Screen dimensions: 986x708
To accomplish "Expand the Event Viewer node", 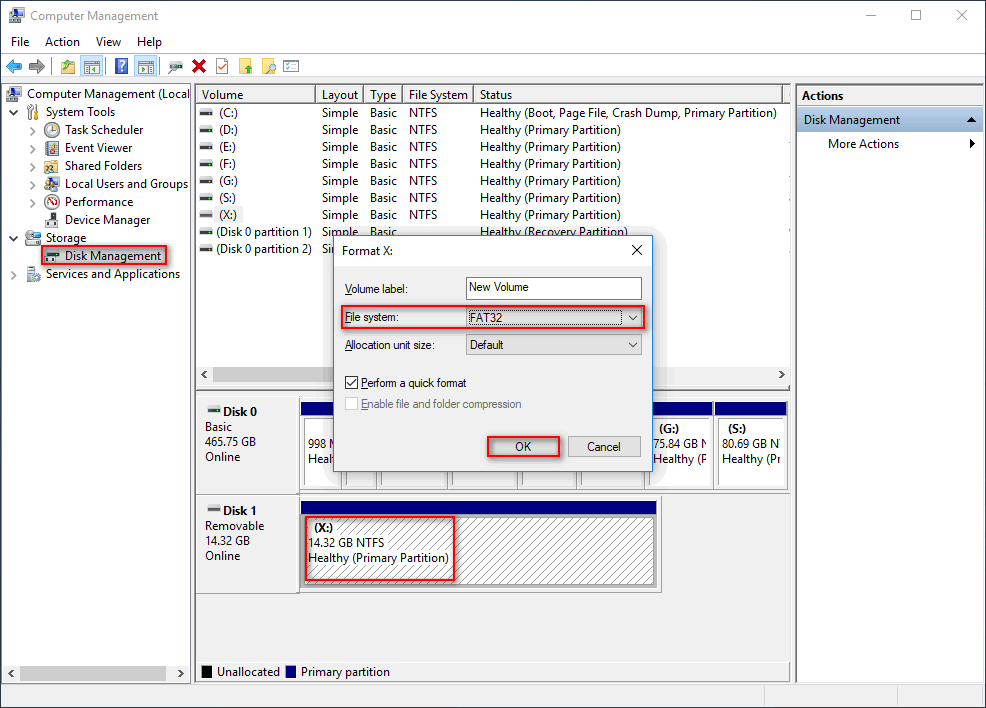I will click(x=33, y=149).
